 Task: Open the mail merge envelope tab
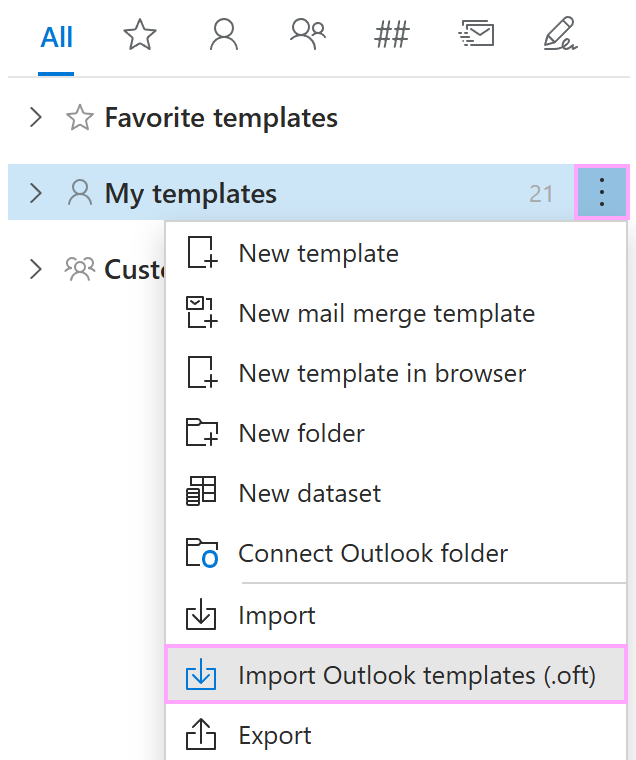[476, 34]
